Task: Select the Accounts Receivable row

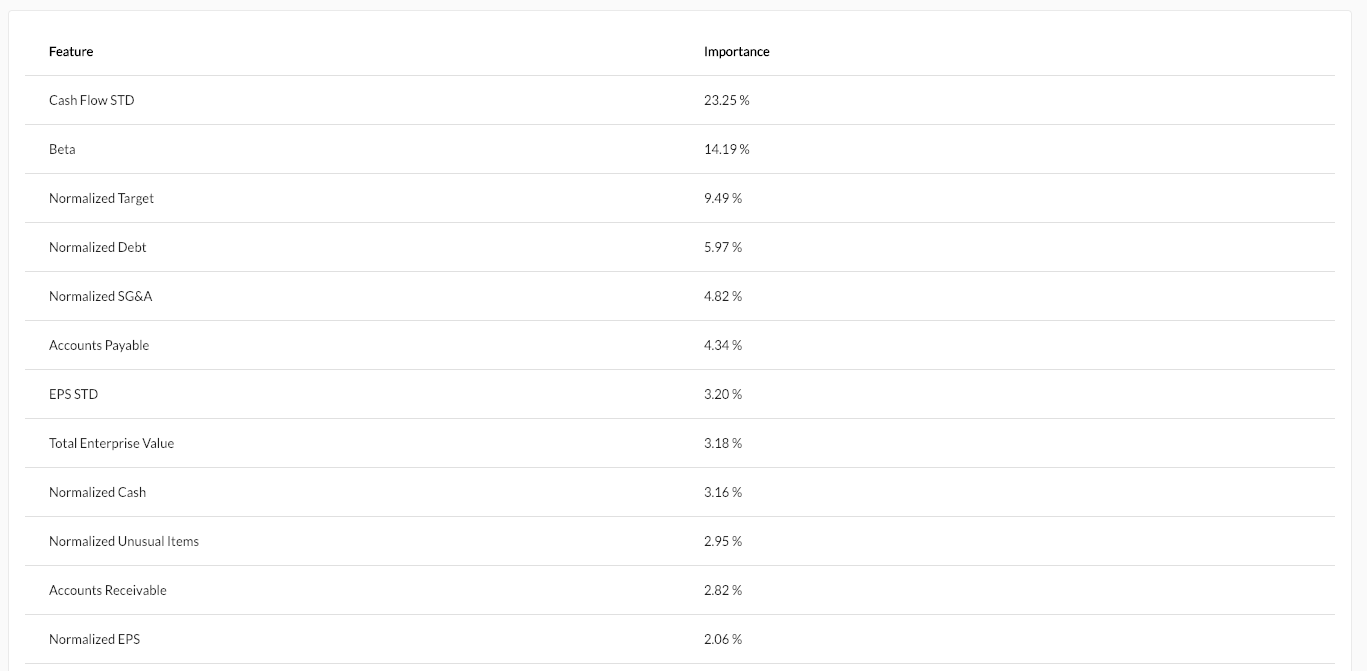Action: point(680,590)
